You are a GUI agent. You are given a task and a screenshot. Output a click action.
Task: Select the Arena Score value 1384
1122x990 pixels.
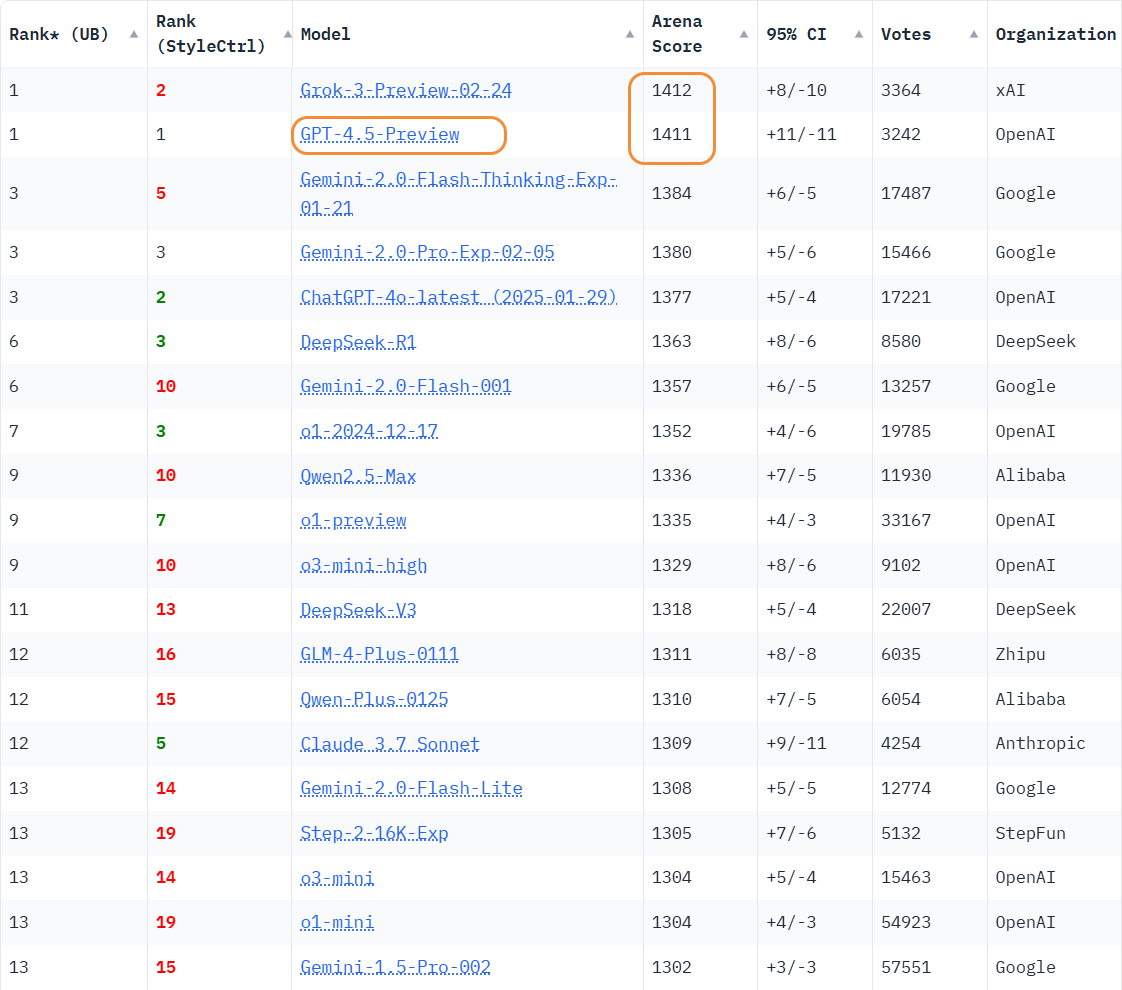point(672,193)
